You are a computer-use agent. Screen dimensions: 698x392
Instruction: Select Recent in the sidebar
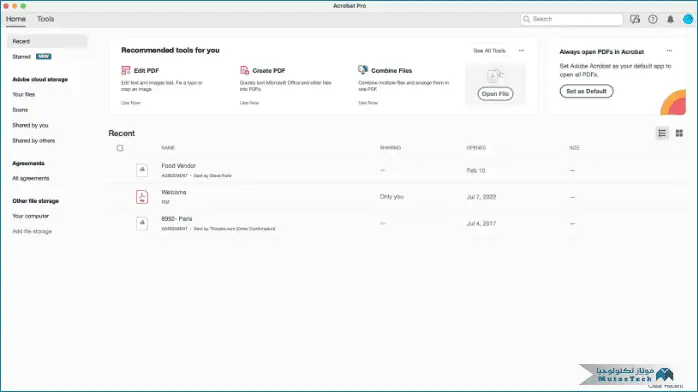click(x=47, y=41)
